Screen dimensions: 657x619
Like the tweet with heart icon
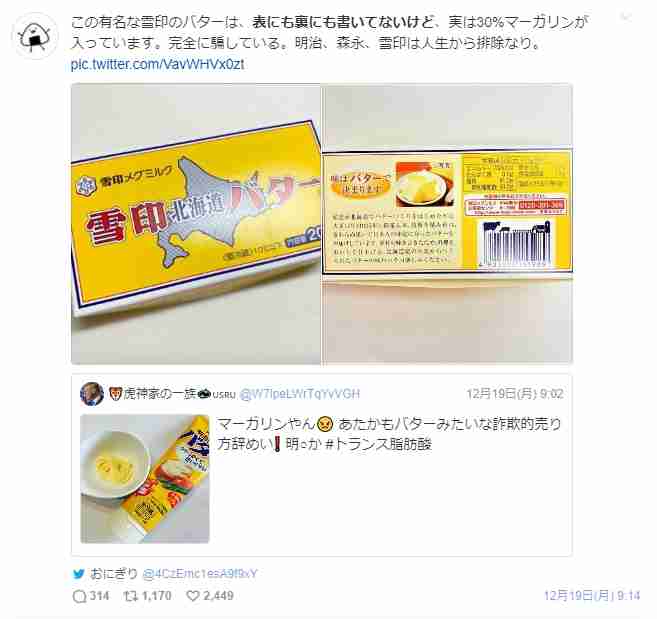(x=192, y=596)
